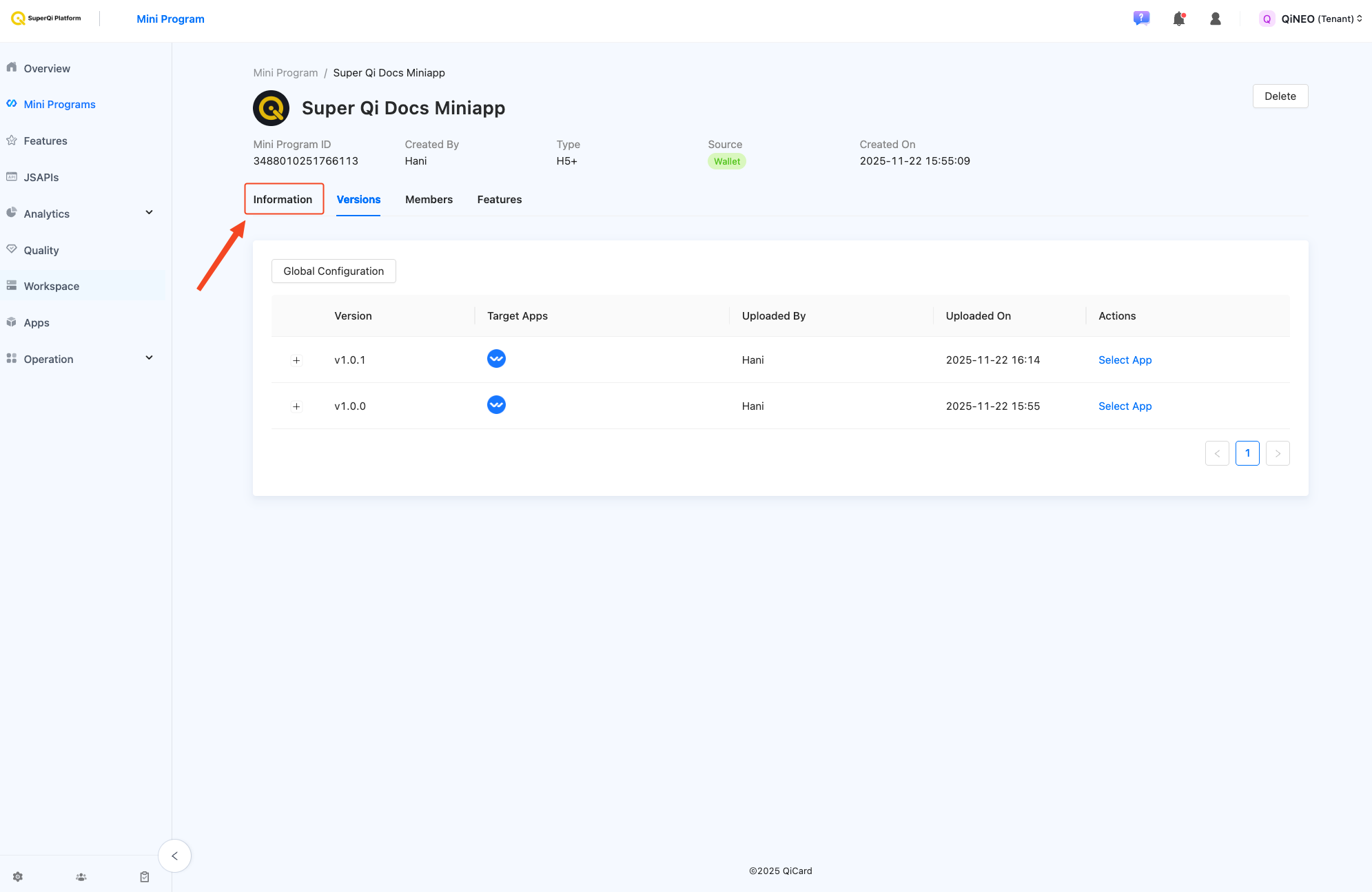Open the team members icon at sidebar bottom
Image resolution: width=1372 pixels, height=892 pixels.
click(x=81, y=877)
